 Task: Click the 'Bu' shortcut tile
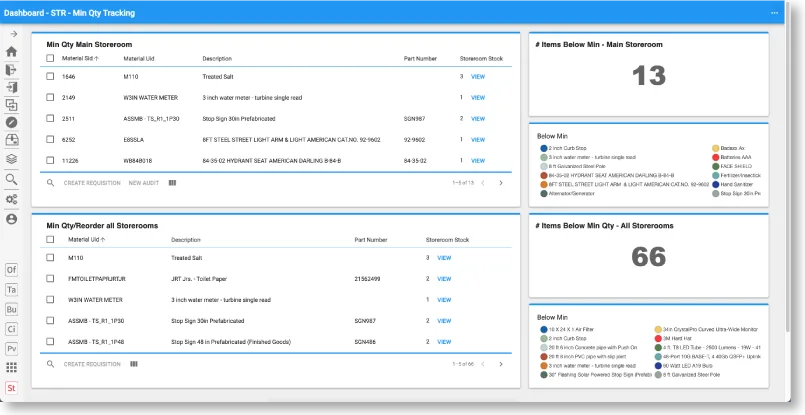[11, 309]
